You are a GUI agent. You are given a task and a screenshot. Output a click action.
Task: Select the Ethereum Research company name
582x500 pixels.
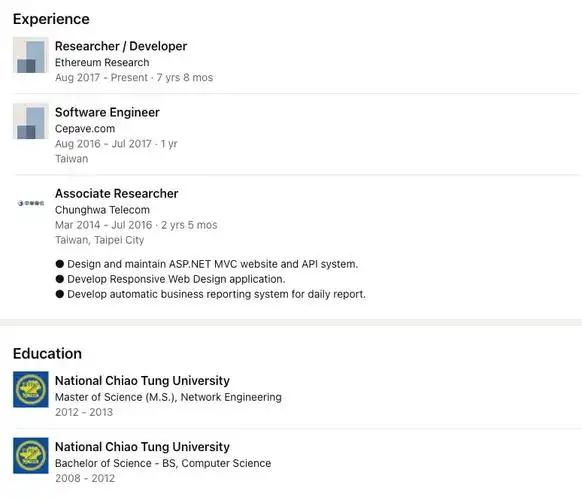102,62
